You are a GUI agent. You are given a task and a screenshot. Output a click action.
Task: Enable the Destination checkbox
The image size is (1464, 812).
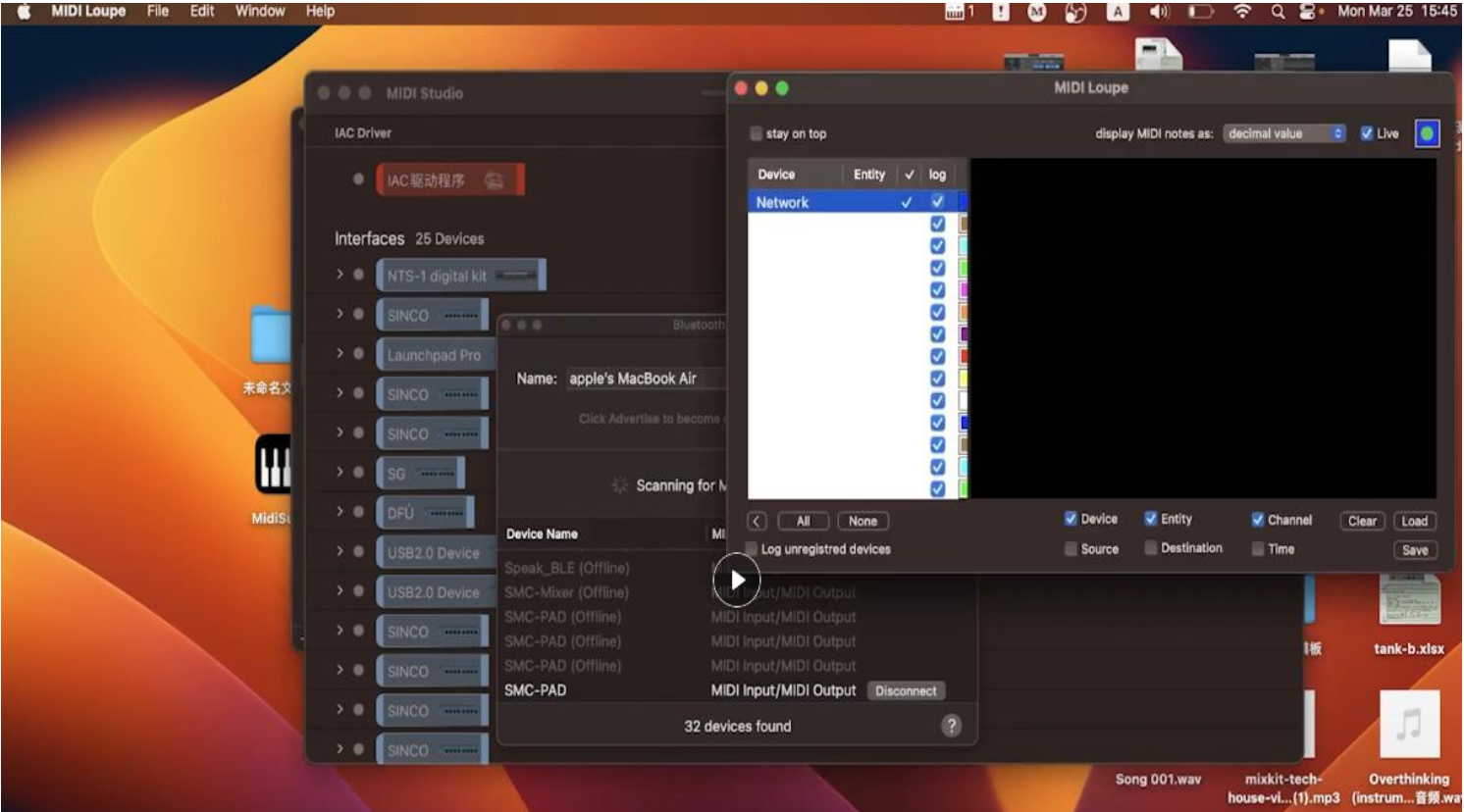point(1150,548)
